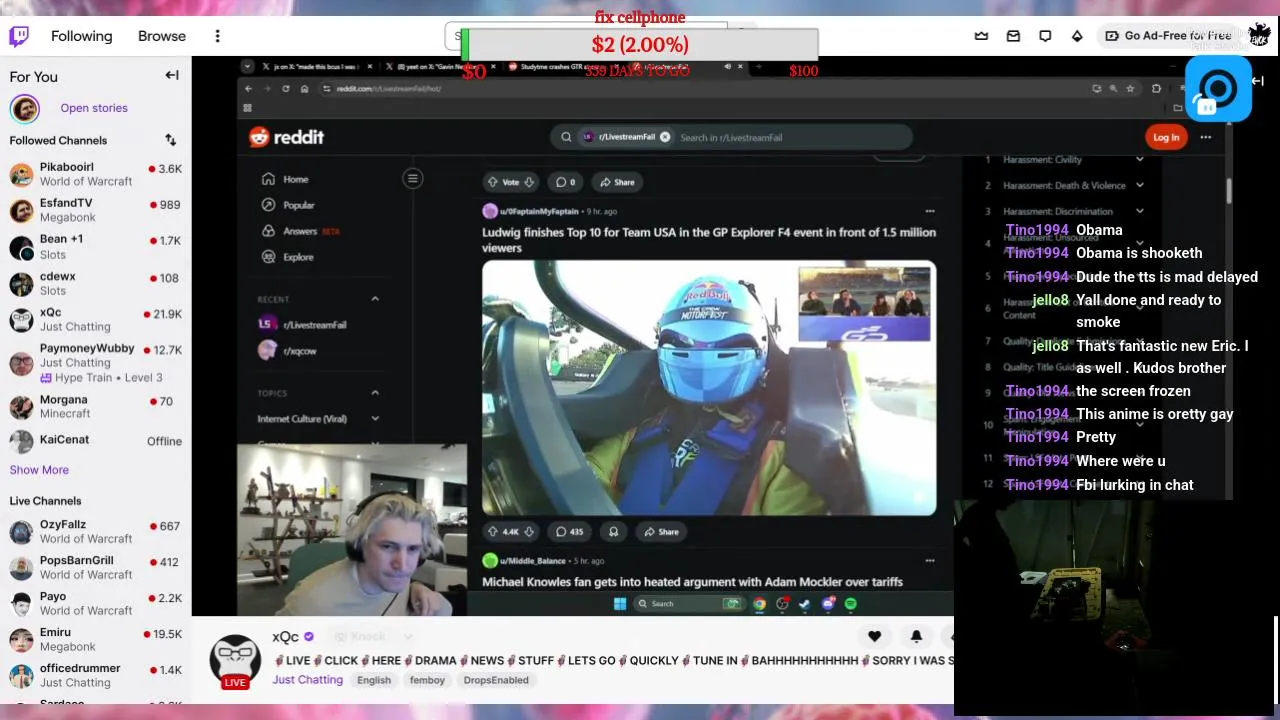Collapse the RECENT section in reddit sidebar
Viewport: 1280px width, 720px height.
click(x=375, y=299)
